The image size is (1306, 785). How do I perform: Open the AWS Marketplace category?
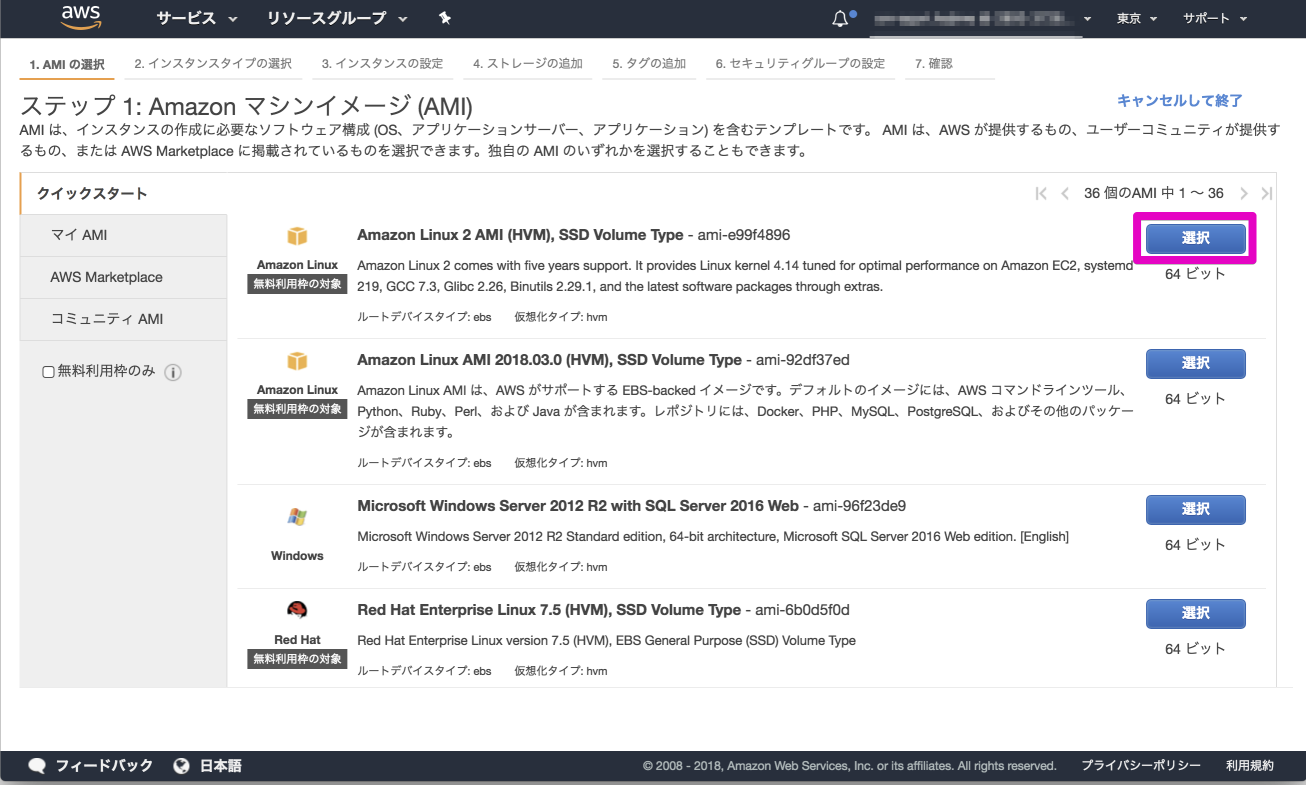[x=123, y=277]
